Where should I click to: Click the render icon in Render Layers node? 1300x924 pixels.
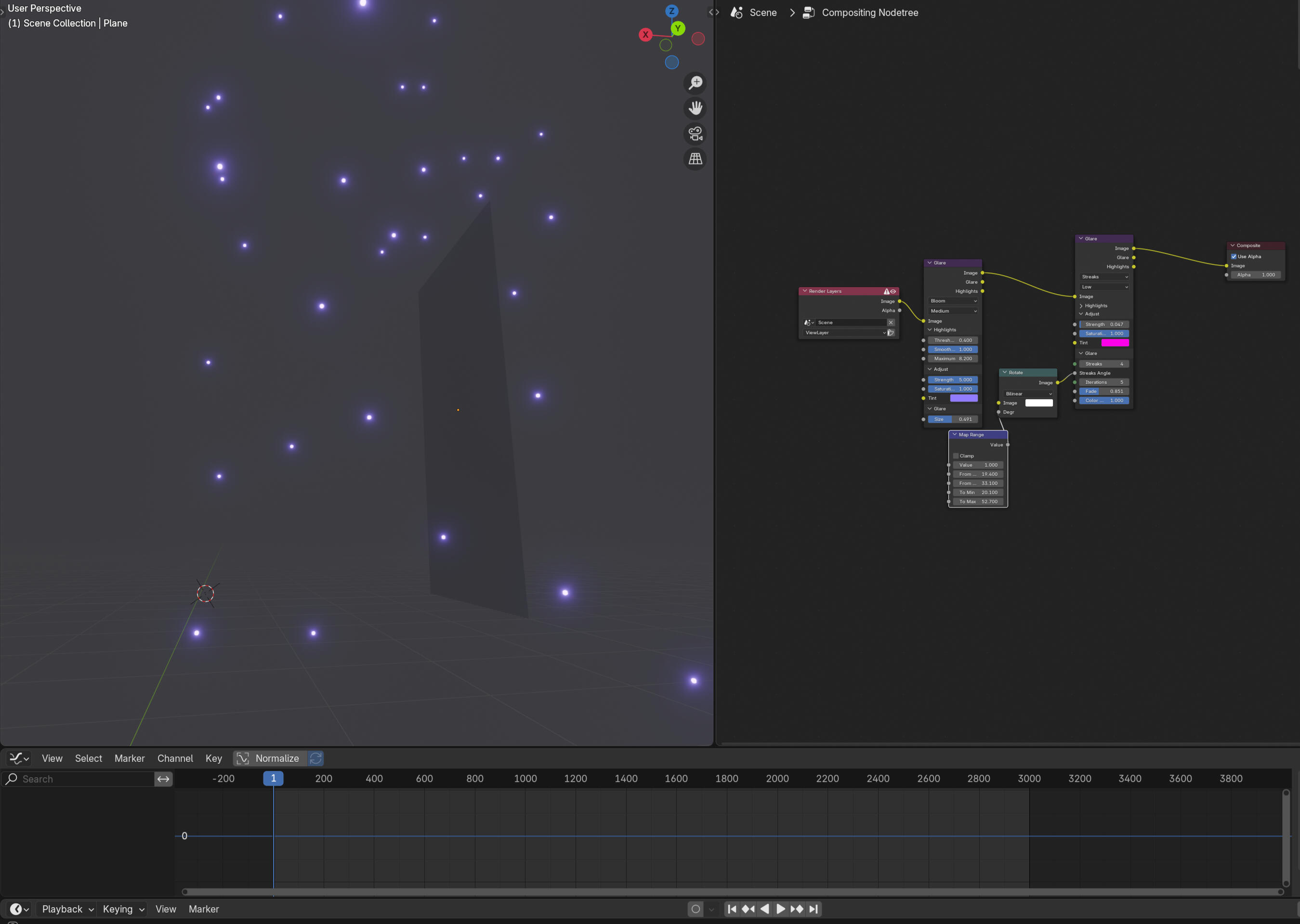point(891,333)
